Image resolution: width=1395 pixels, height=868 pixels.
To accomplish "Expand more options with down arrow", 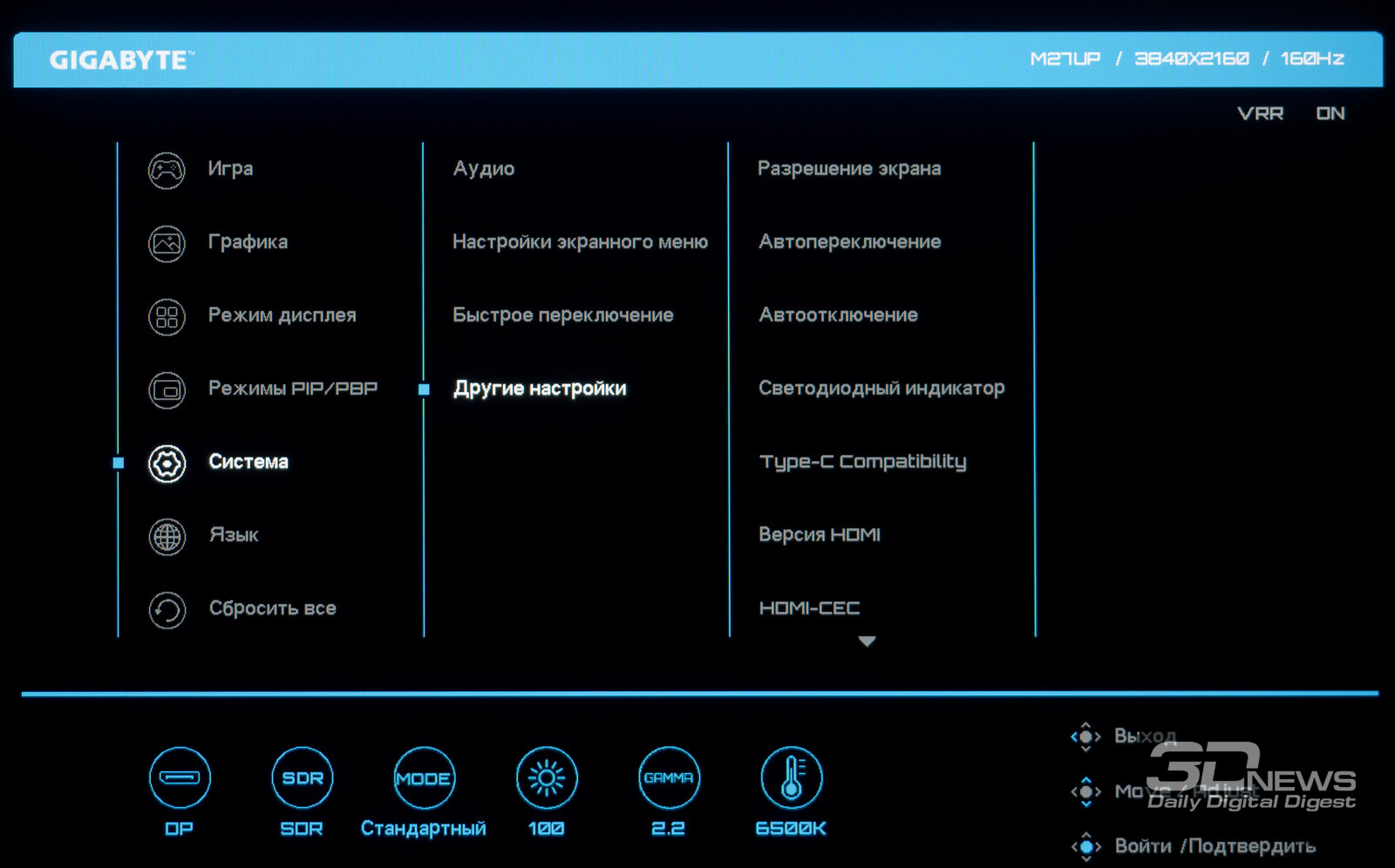I will (x=867, y=641).
